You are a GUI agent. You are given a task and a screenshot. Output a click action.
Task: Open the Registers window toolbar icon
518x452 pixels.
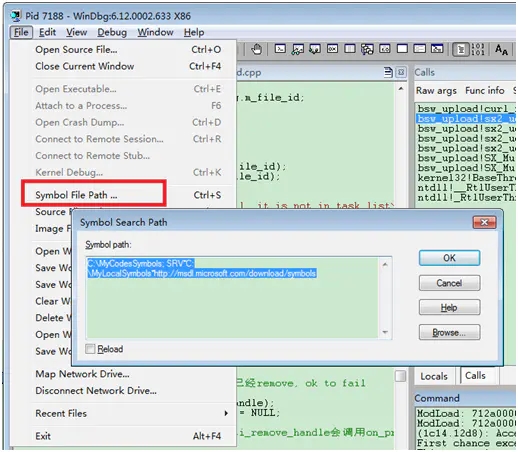[332, 49]
